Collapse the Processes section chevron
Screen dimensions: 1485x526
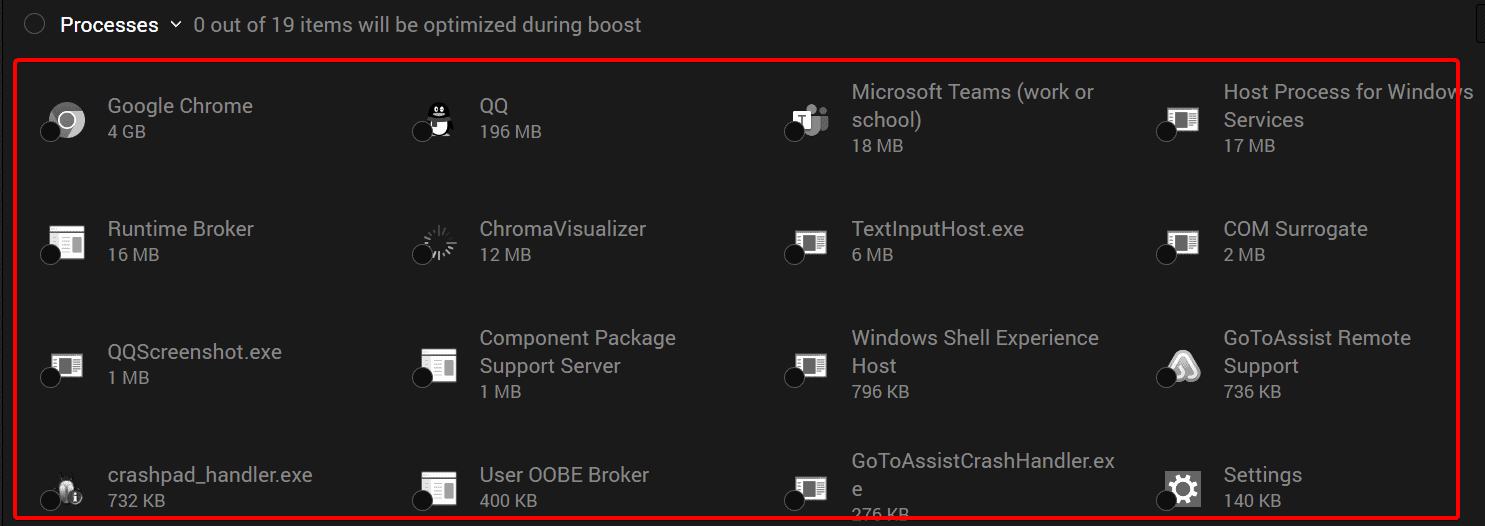click(x=176, y=24)
